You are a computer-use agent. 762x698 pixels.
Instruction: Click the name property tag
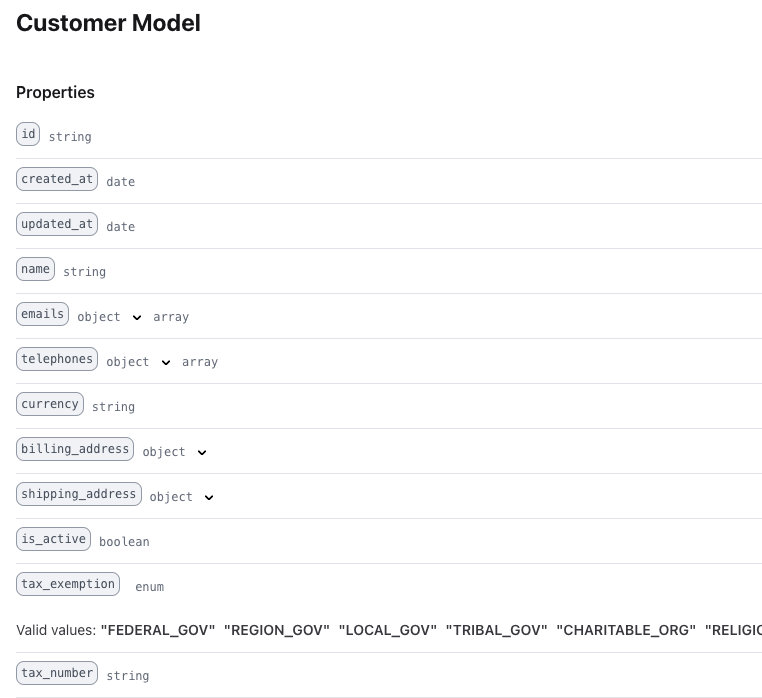tap(36, 269)
